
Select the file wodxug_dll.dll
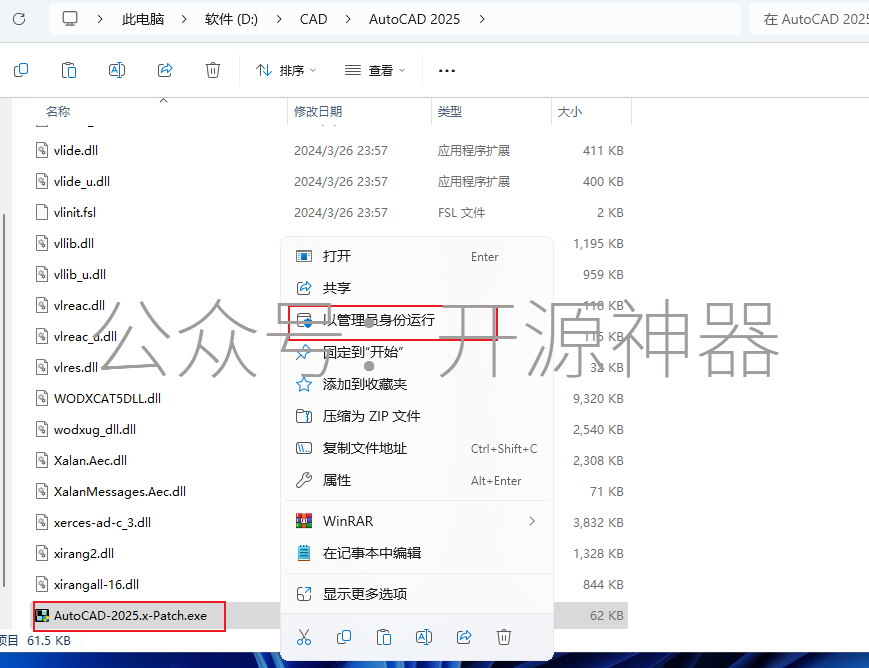coord(95,430)
